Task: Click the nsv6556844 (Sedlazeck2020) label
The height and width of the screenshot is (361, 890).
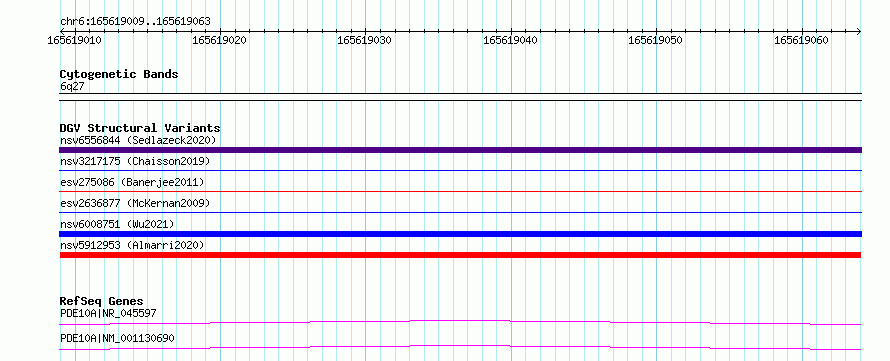Action: click(x=138, y=140)
